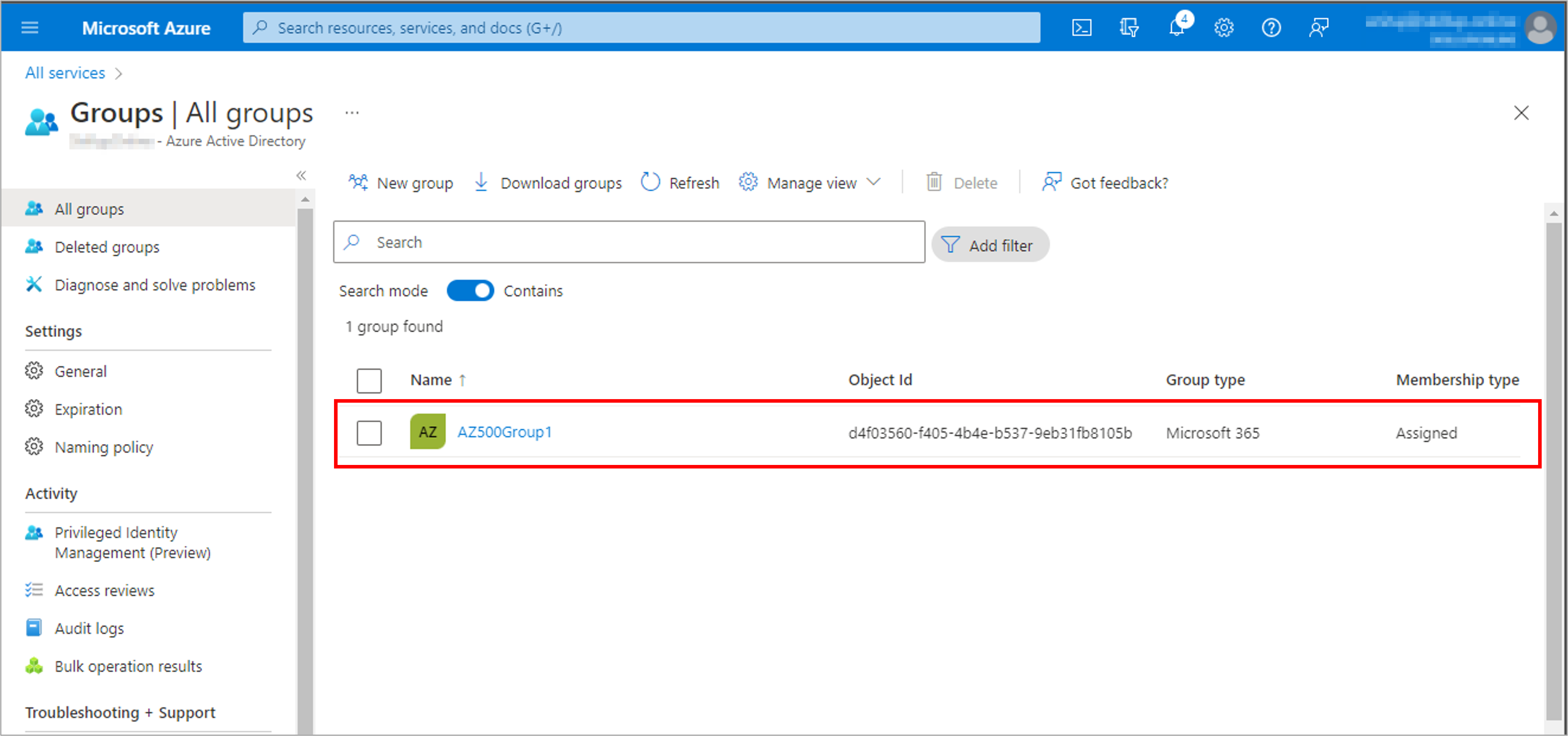The width and height of the screenshot is (1568, 736).
Task: Check the AZ500Group1 row checkbox
Action: [369, 433]
